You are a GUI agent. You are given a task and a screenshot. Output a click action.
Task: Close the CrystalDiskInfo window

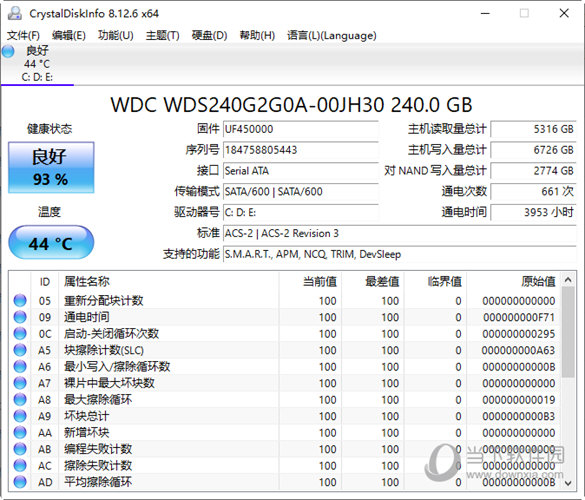[564, 13]
